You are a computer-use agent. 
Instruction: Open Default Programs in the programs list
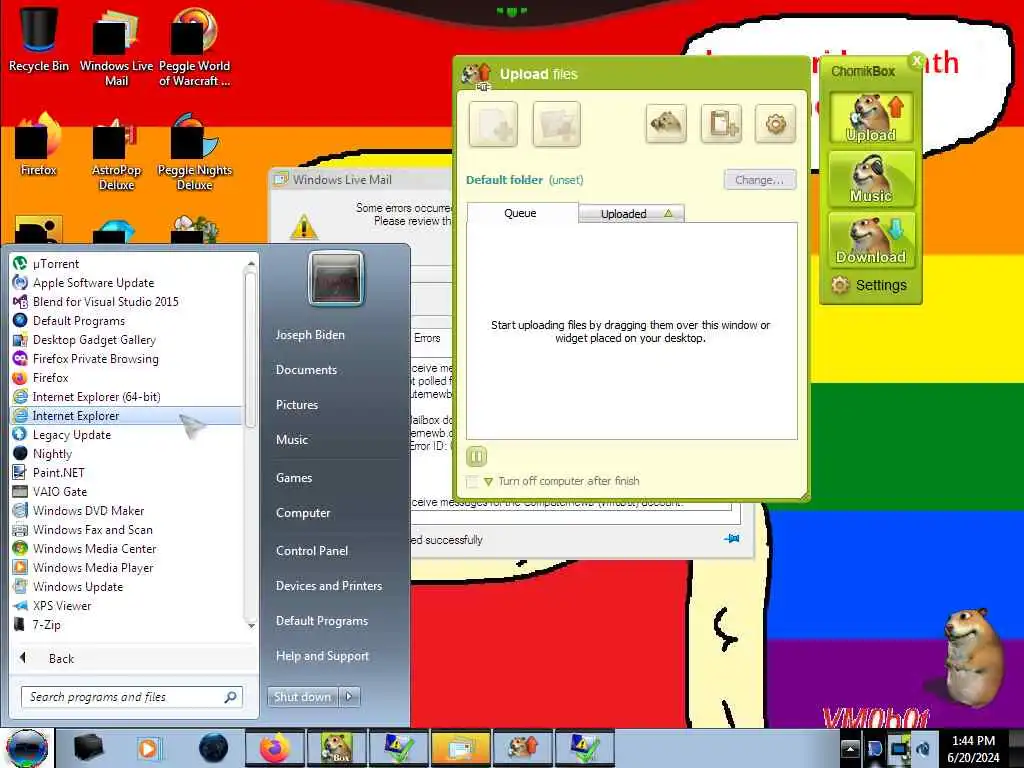point(127,321)
